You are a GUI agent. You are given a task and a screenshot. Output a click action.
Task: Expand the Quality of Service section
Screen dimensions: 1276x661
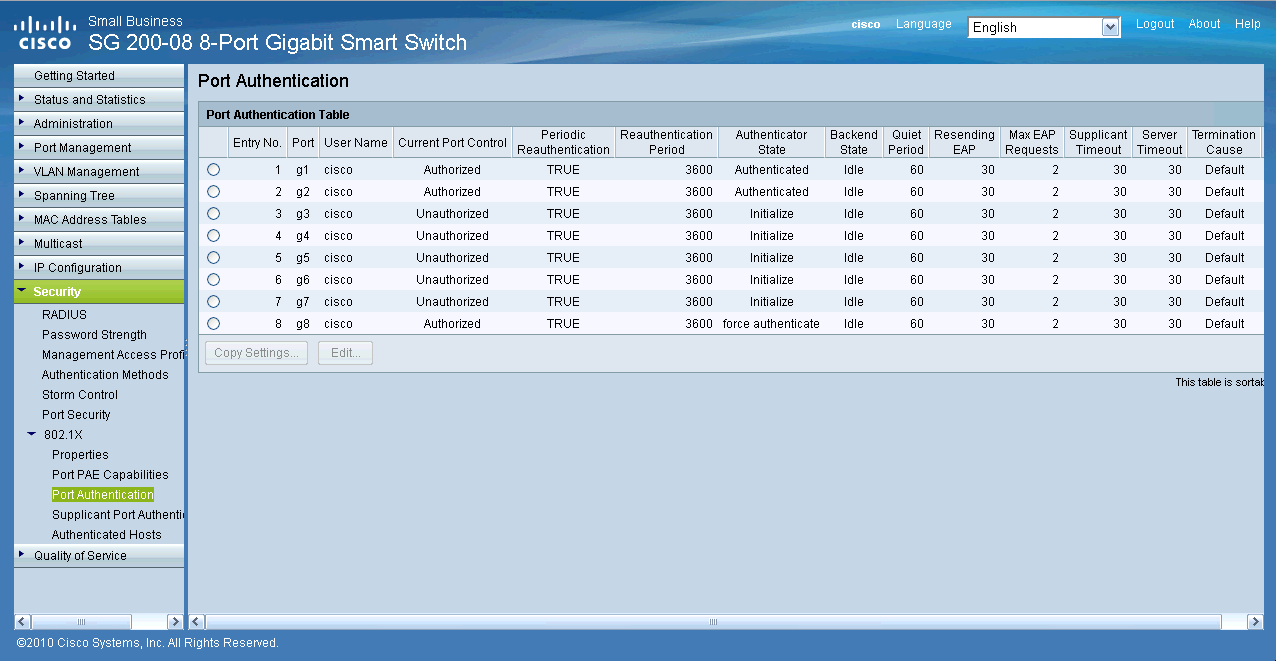coord(80,556)
